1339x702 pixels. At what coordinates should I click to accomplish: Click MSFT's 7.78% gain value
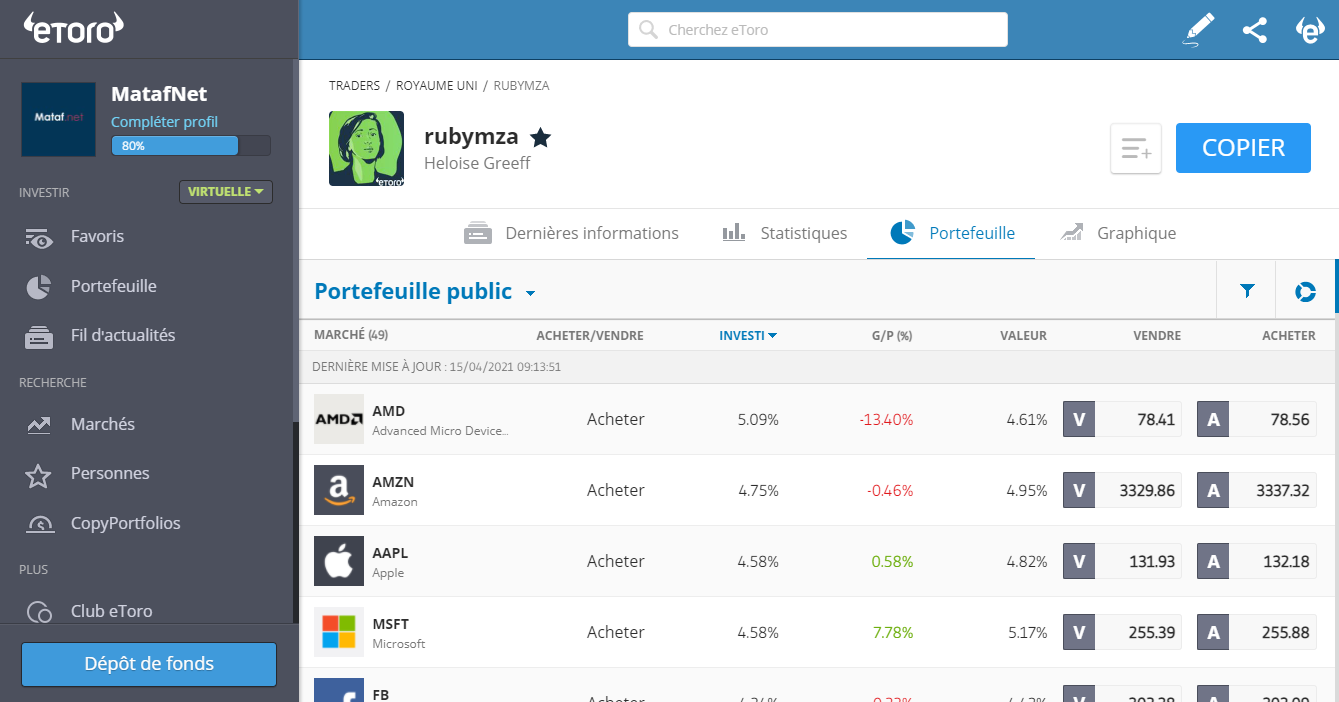coord(892,633)
